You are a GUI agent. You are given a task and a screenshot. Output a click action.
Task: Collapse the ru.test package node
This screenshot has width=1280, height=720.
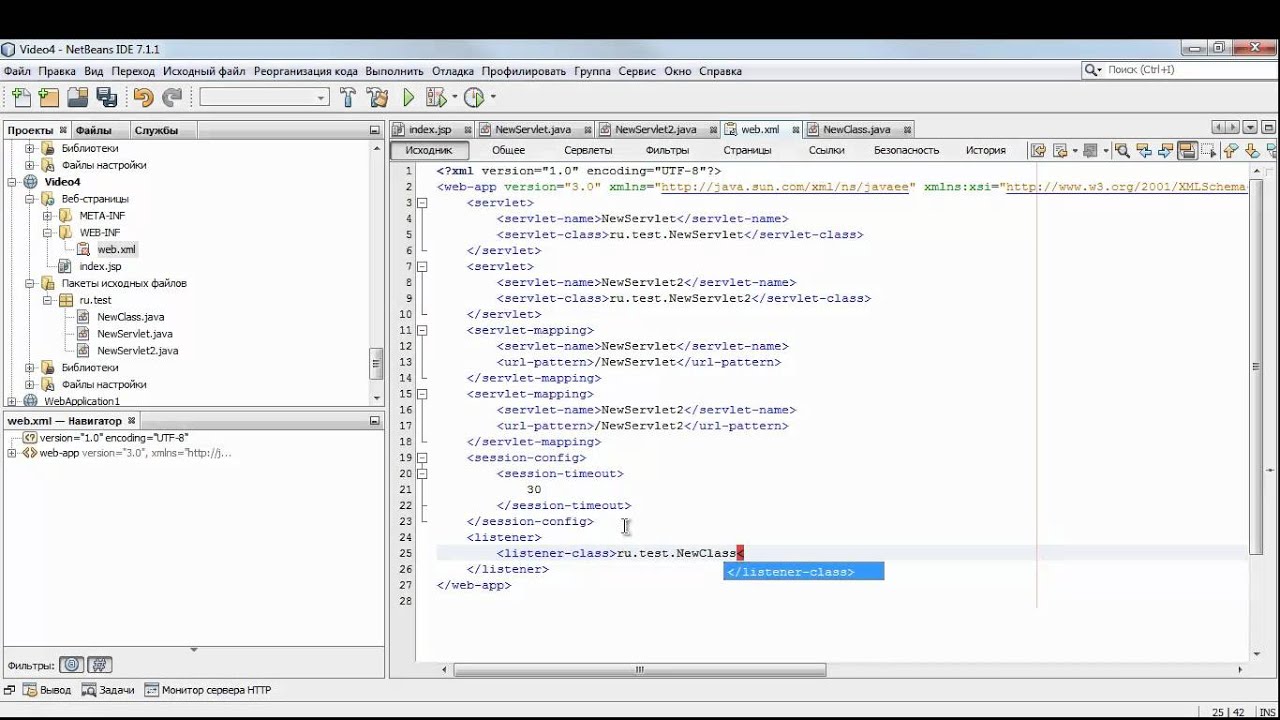[x=47, y=300]
